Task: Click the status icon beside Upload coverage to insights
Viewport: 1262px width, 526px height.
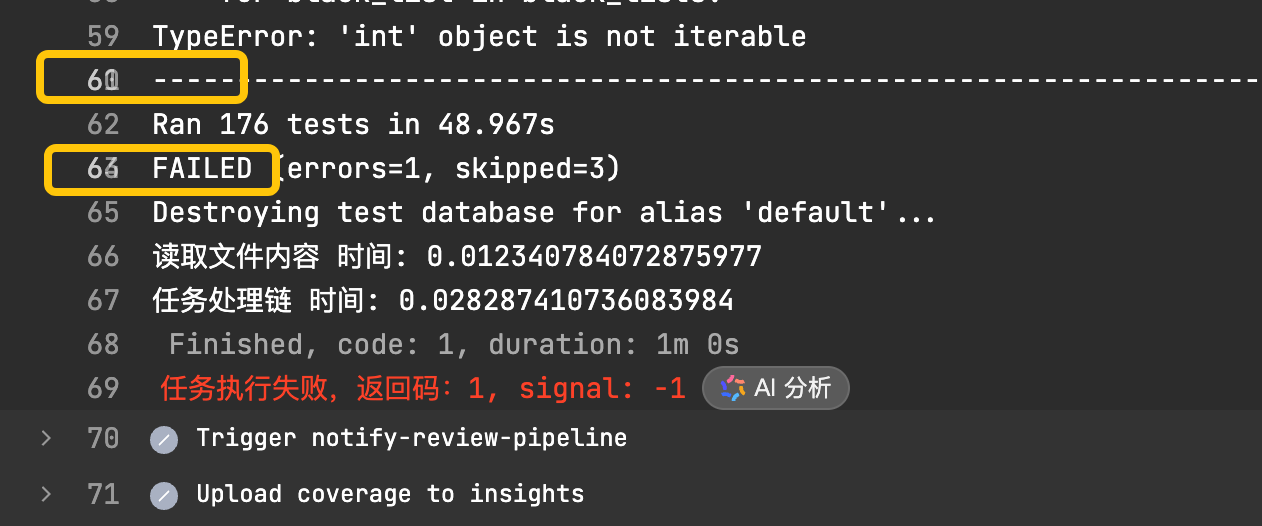Action: click(163, 495)
